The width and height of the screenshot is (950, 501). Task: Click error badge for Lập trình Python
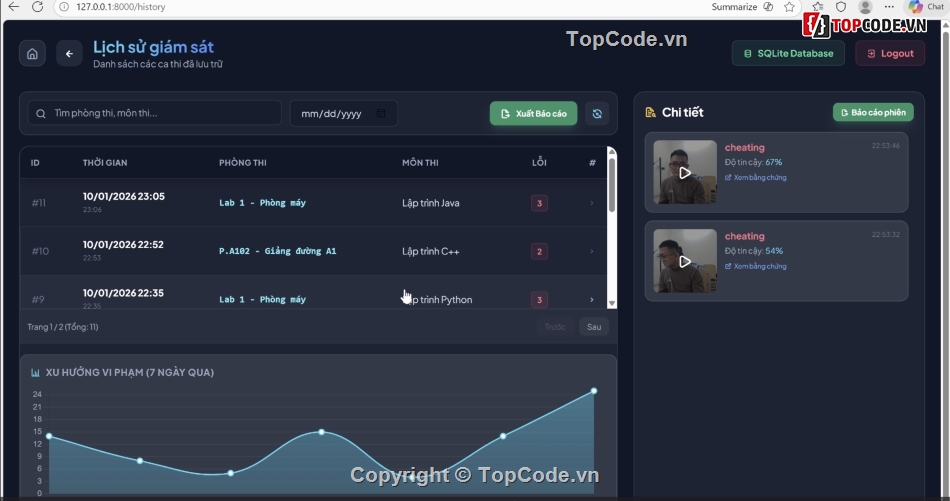[x=539, y=300]
